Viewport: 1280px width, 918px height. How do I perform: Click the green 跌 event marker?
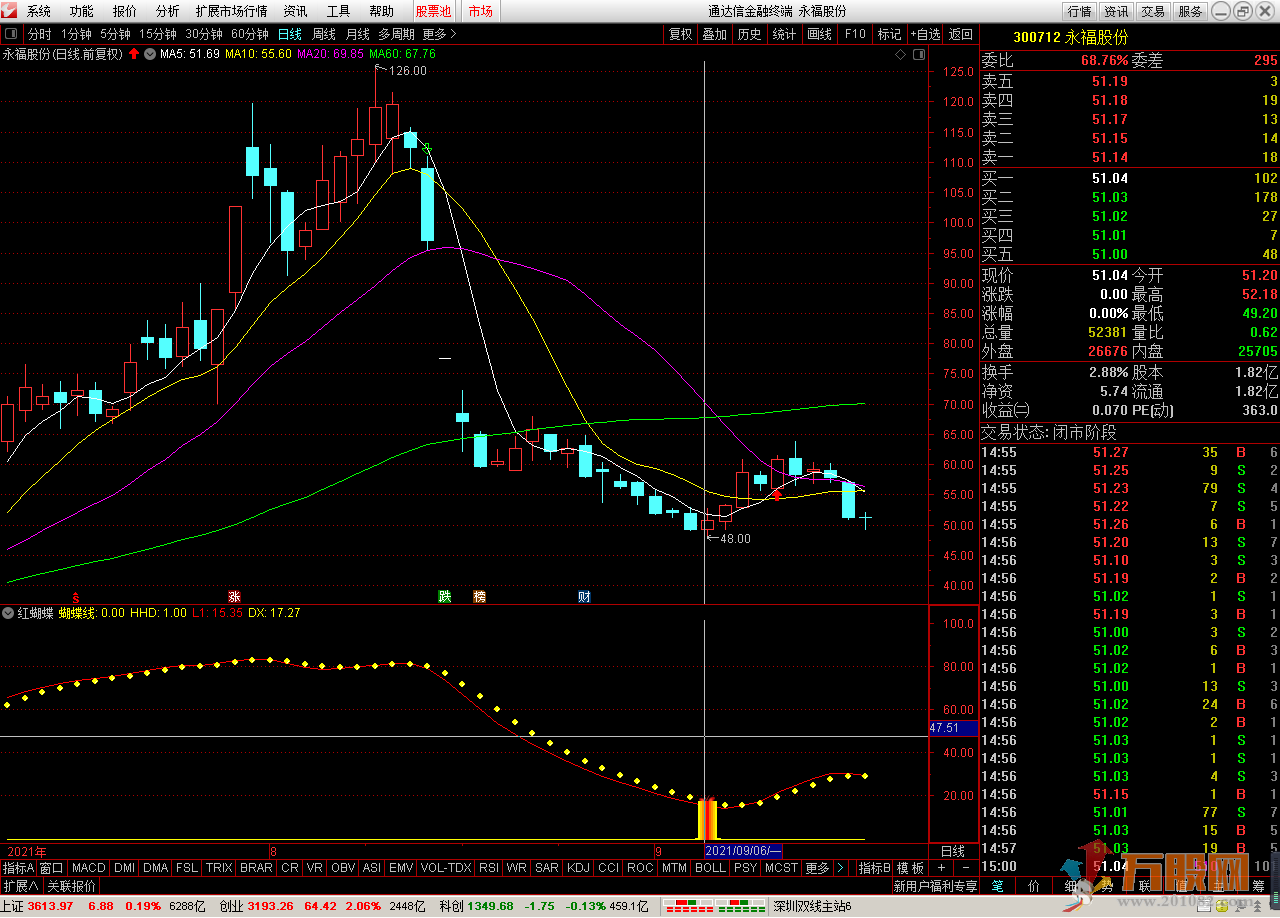point(444,597)
